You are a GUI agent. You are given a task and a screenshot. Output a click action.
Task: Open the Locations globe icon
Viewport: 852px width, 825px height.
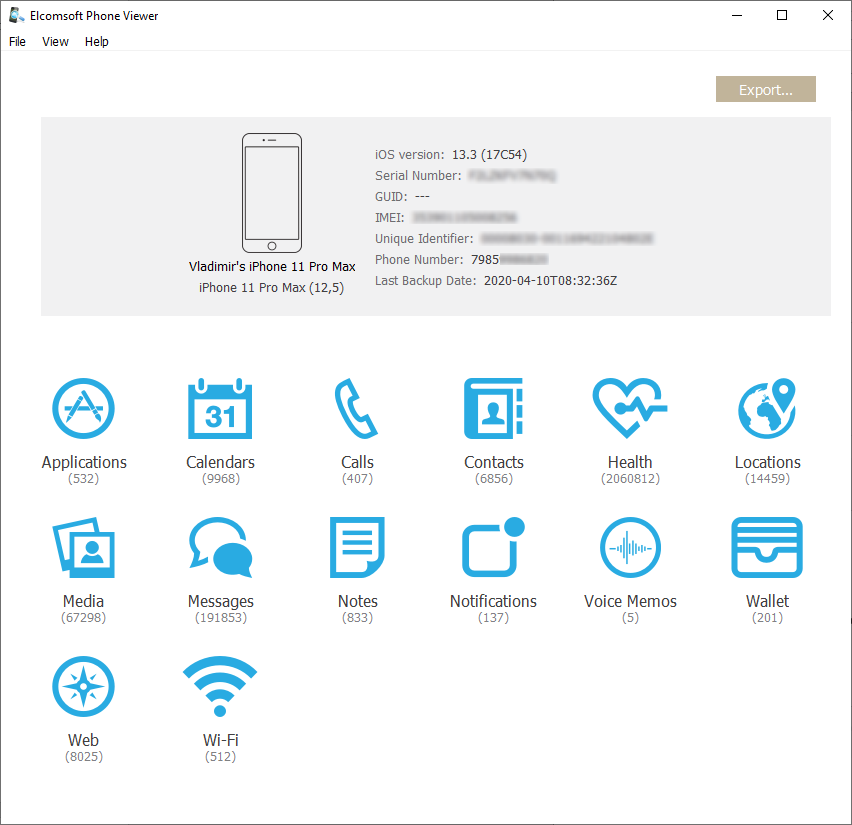767,409
